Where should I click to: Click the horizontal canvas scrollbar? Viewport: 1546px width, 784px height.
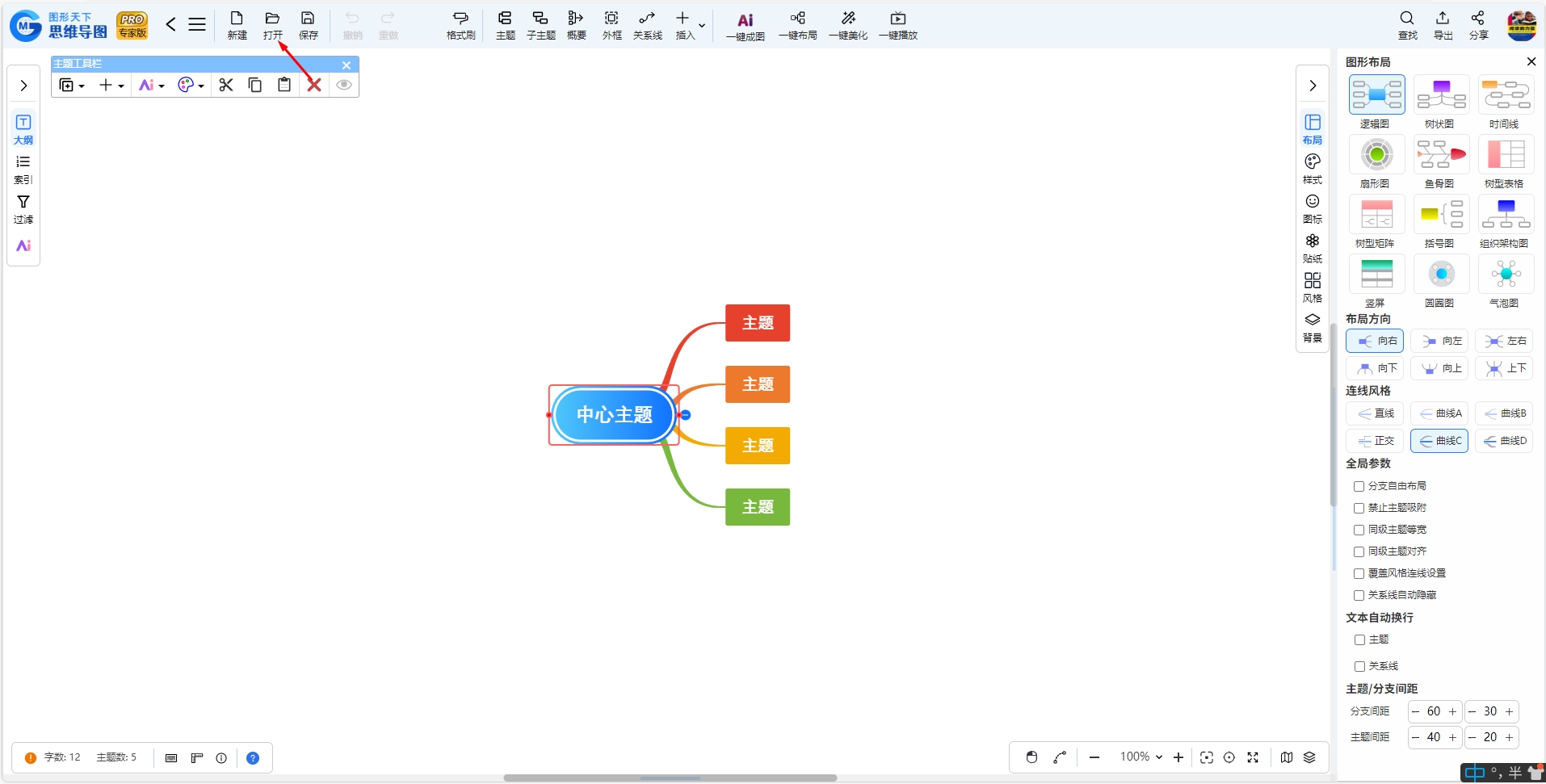click(670, 778)
